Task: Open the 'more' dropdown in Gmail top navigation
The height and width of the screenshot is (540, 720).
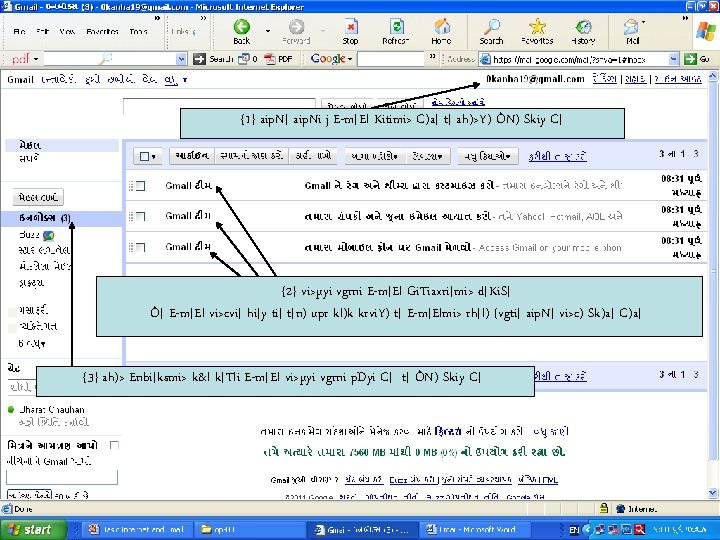Action: (176, 79)
